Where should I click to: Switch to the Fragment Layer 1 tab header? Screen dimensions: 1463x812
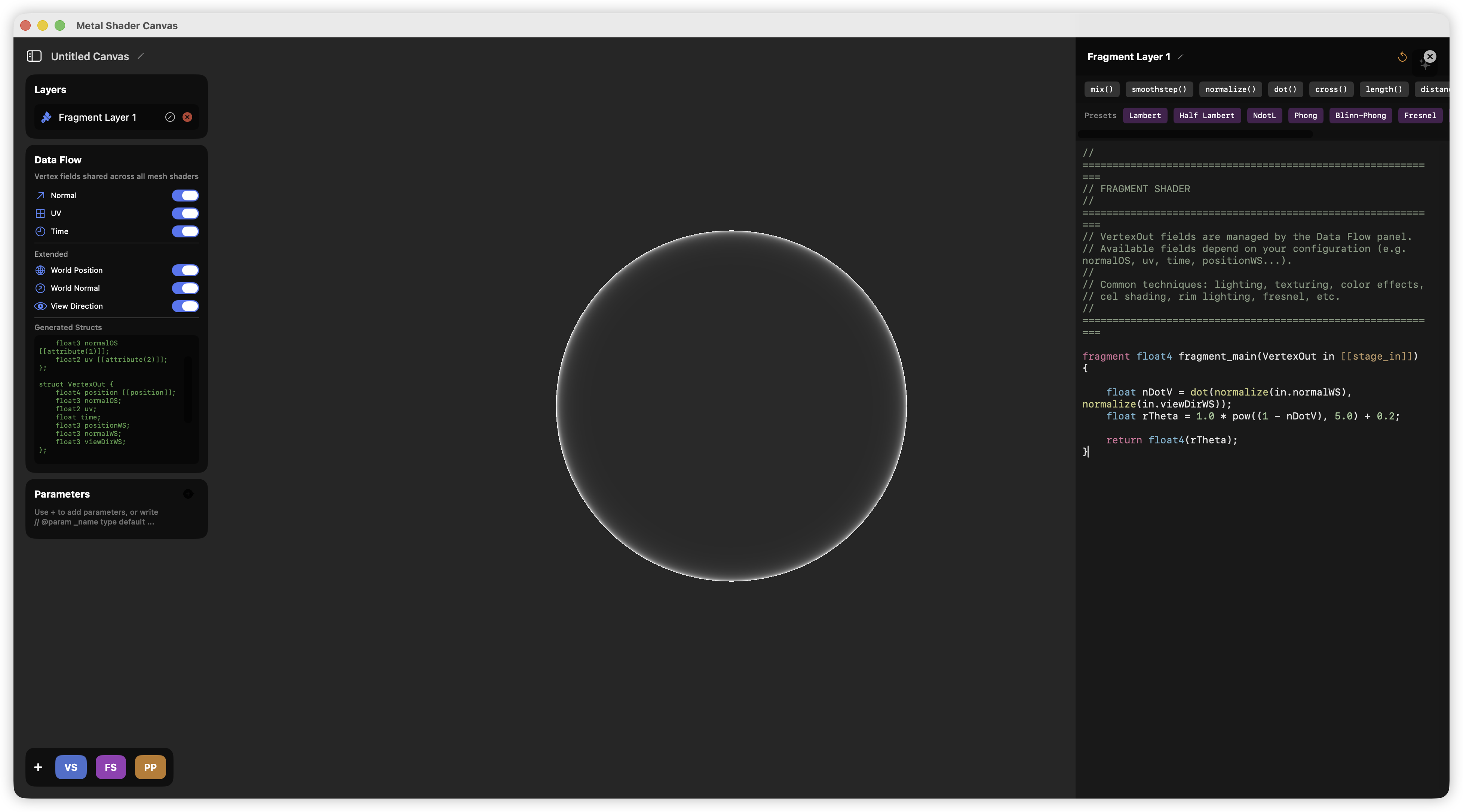1129,56
